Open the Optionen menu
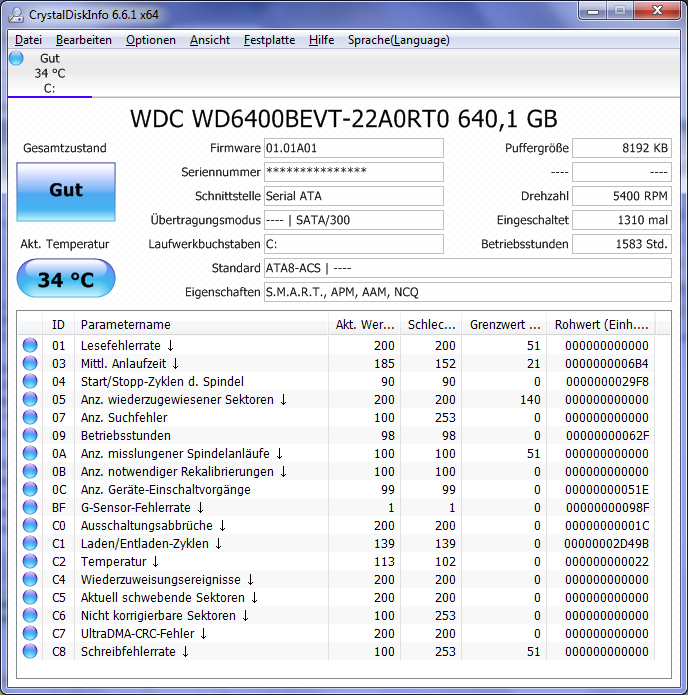This screenshot has height=695, width=688. point(151,40)
